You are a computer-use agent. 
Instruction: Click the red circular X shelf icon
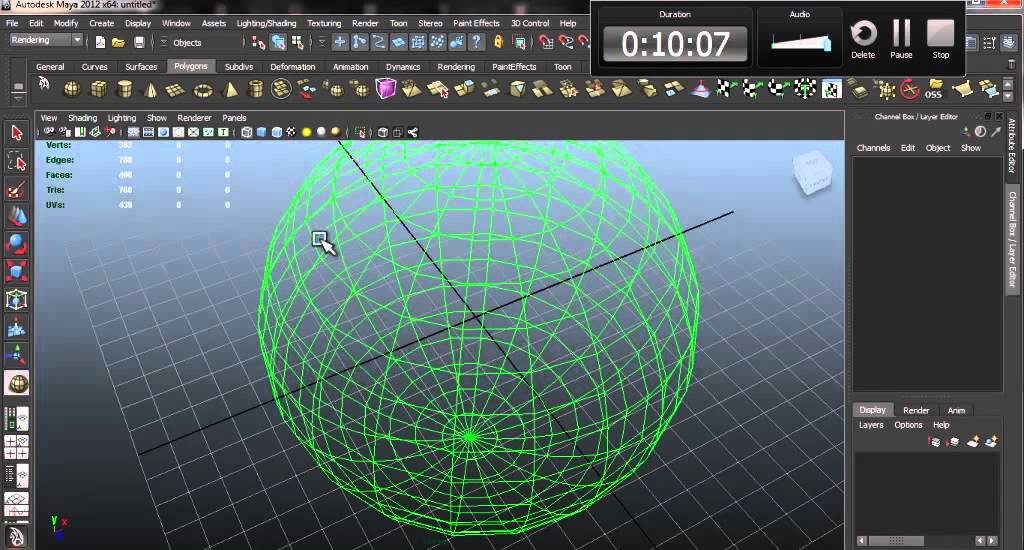910,89
